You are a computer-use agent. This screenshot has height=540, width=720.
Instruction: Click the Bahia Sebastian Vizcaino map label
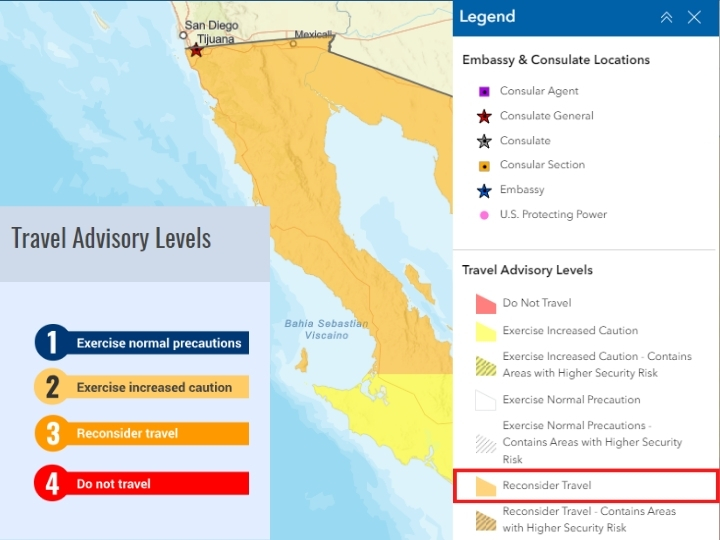click(326, 329)
